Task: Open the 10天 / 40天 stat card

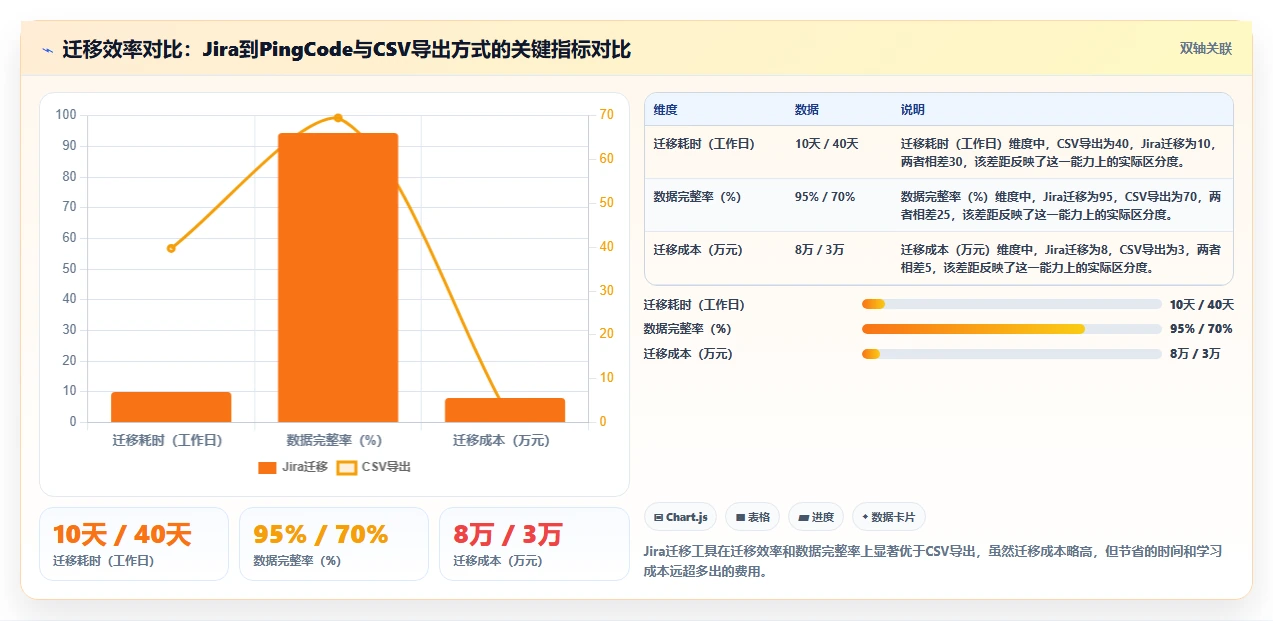Action: 134,544
